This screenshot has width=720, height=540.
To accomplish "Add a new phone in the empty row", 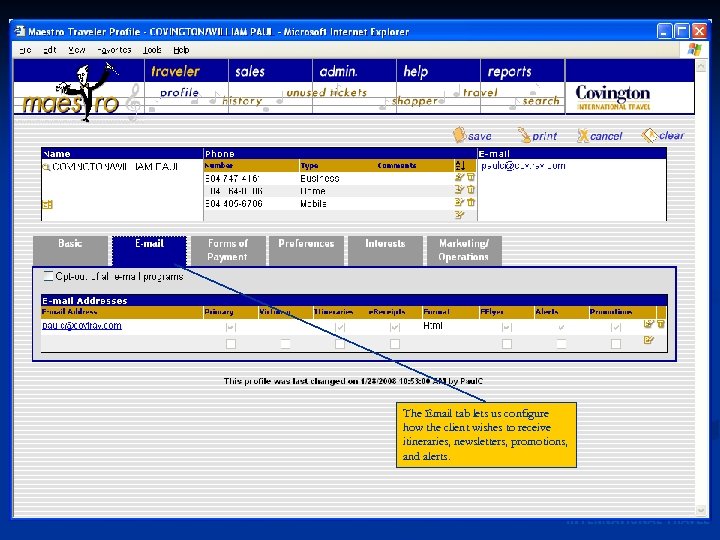I will tap(459, 215).
